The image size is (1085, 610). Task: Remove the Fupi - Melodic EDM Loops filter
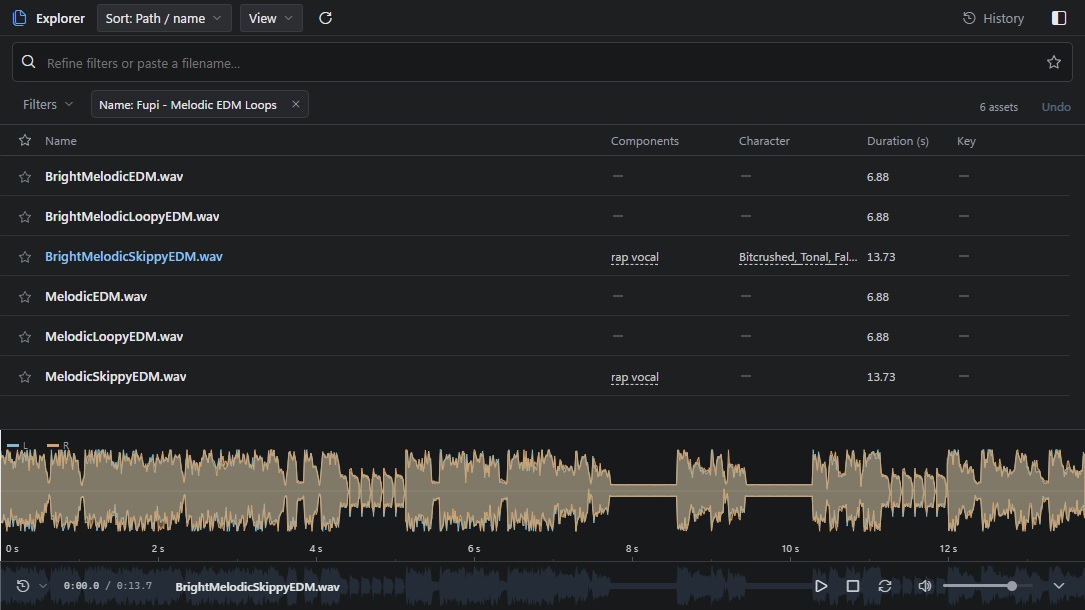pyautogui.click(x=295, y=104)
